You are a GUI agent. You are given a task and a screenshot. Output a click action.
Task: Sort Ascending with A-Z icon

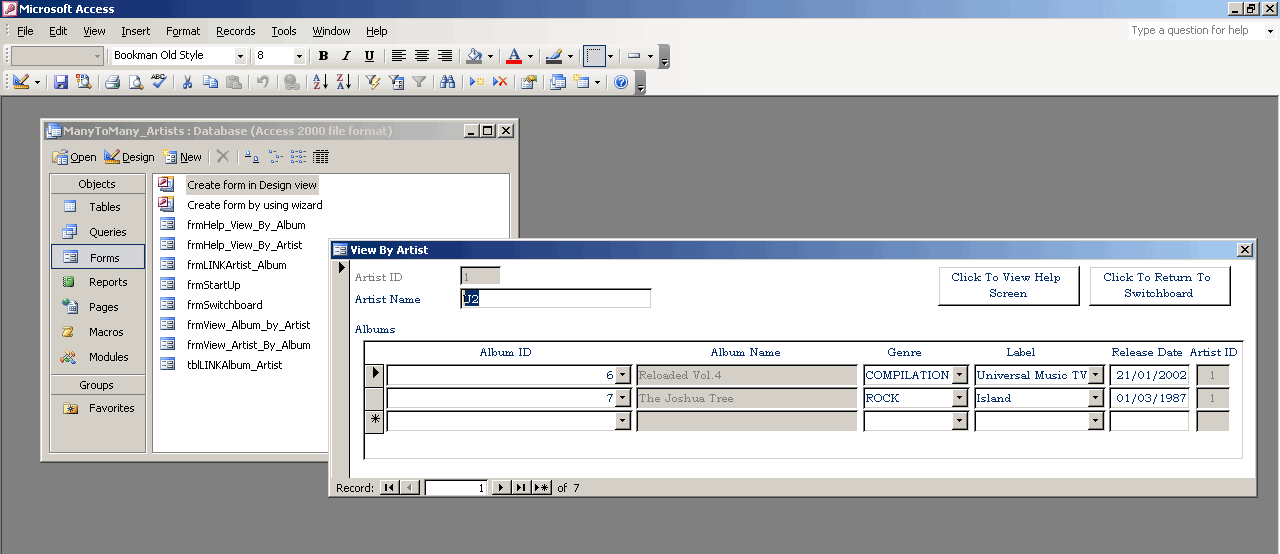click(321, 83)
